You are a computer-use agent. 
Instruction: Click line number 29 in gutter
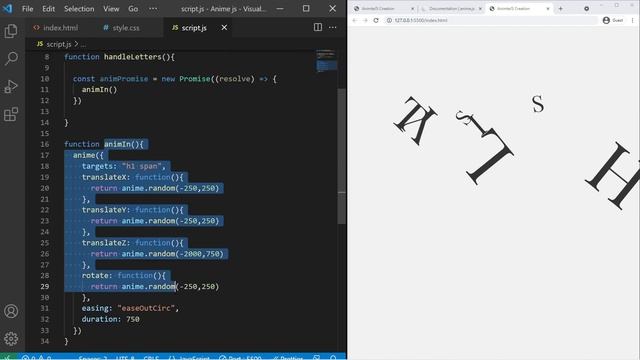point(44,287)
